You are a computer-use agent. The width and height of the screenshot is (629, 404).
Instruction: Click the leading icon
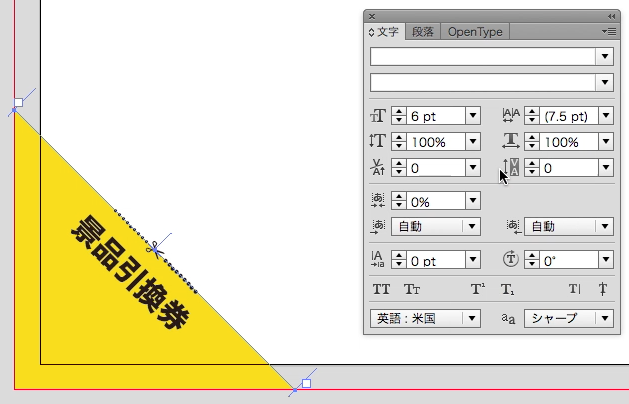point(511,116)
